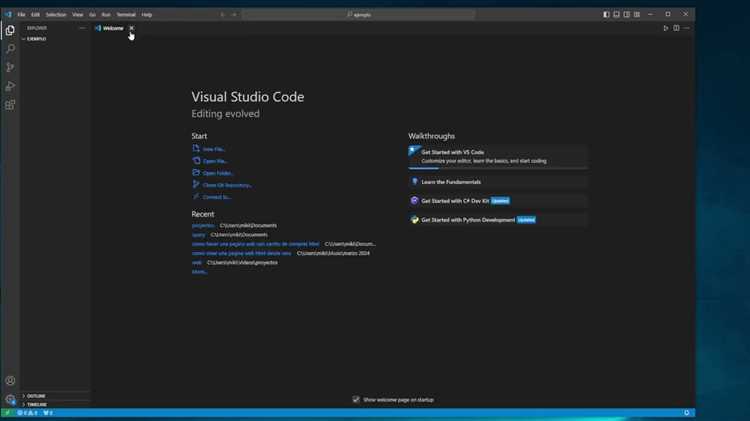Click the New File icon under Start
The width and height of the screenshot is (750, 421).
tap(196, 148)
